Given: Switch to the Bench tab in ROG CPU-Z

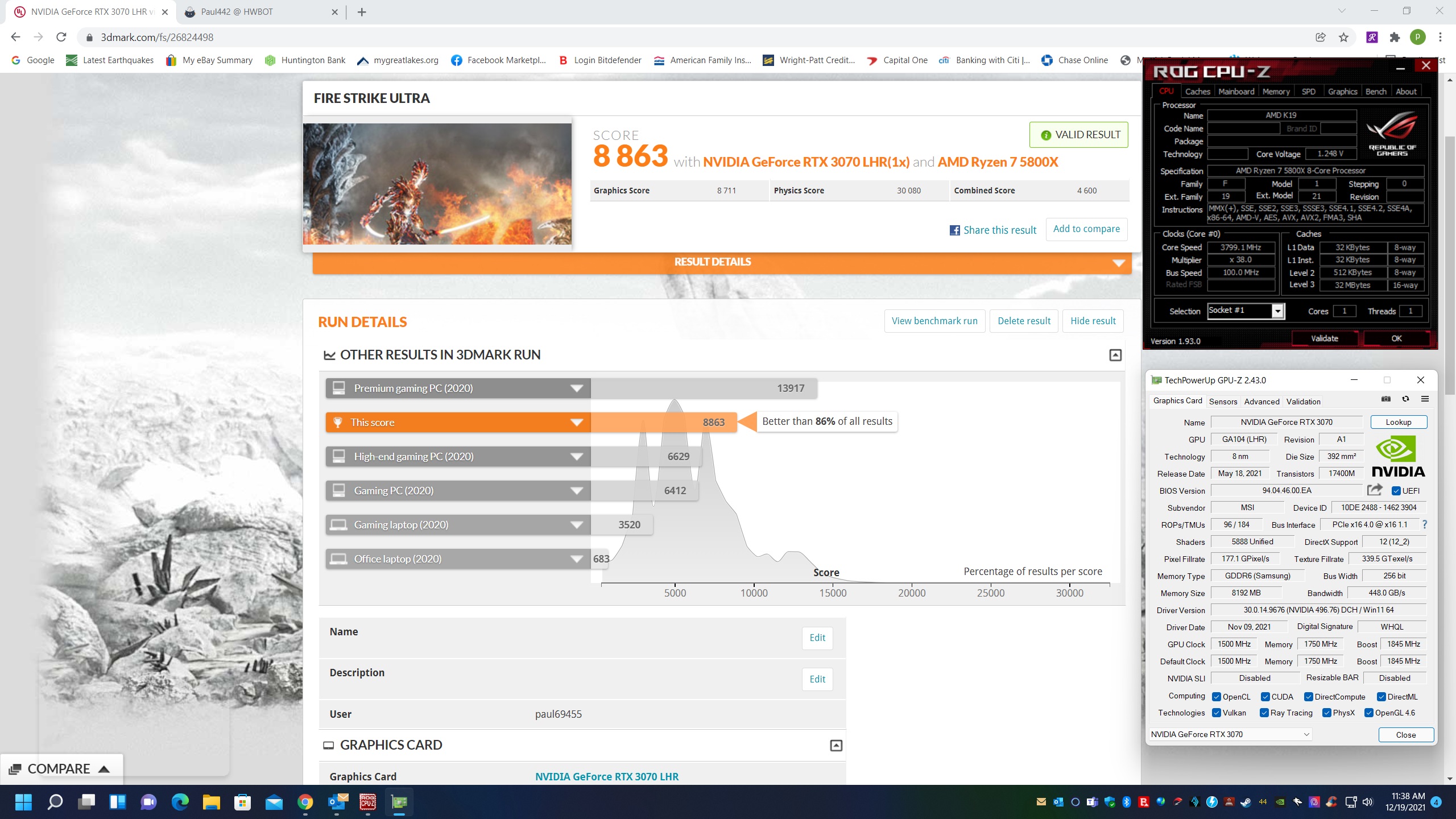Looking at the screenshot, I should 1376,92.
